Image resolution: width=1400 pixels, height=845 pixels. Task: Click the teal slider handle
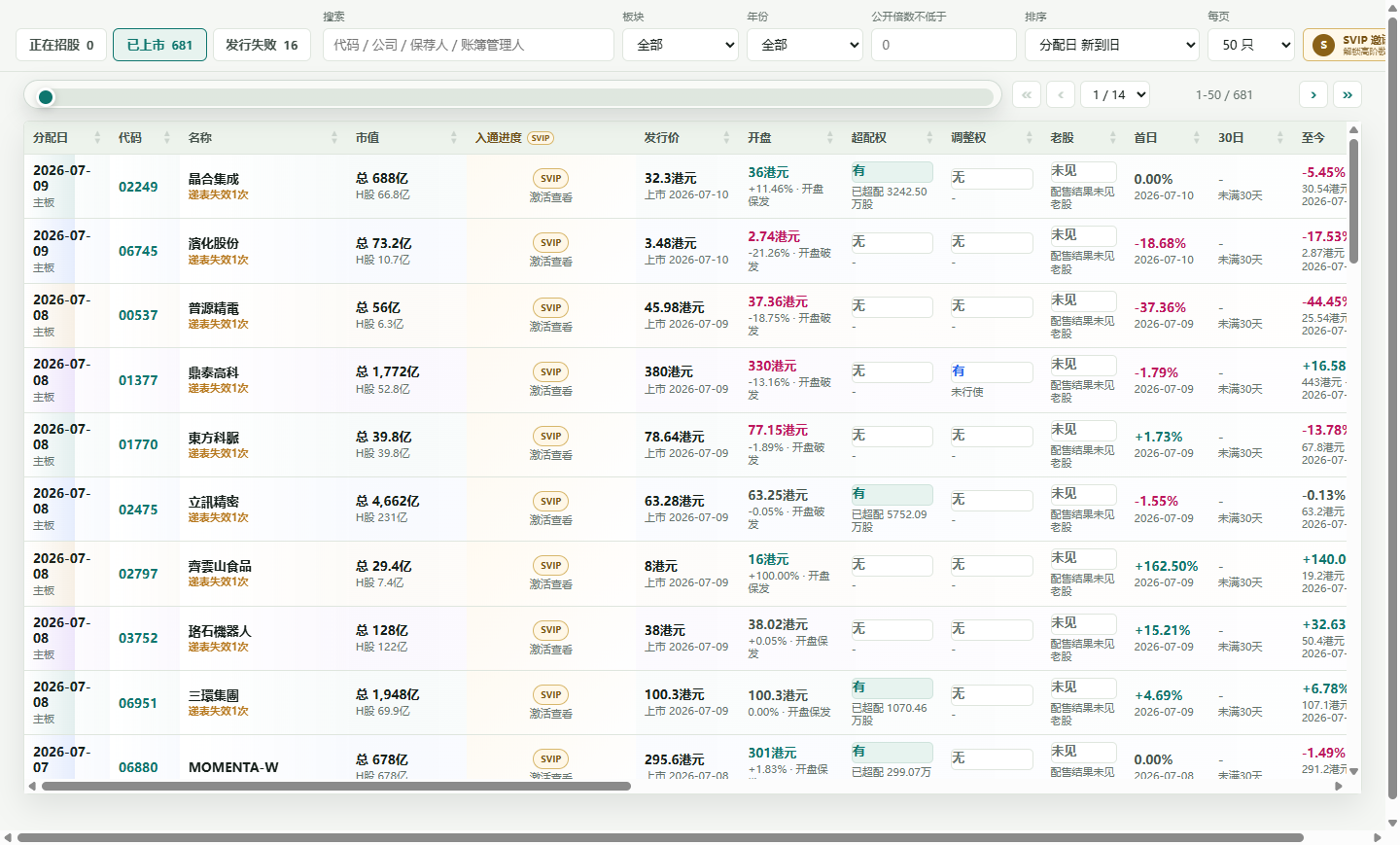click(46, 96)
